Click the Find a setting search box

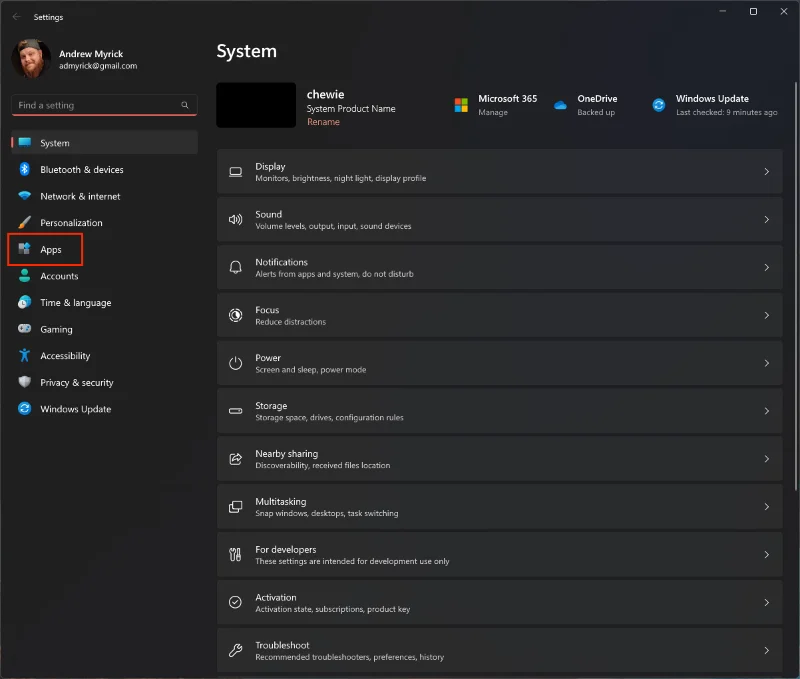pos(104,105)
